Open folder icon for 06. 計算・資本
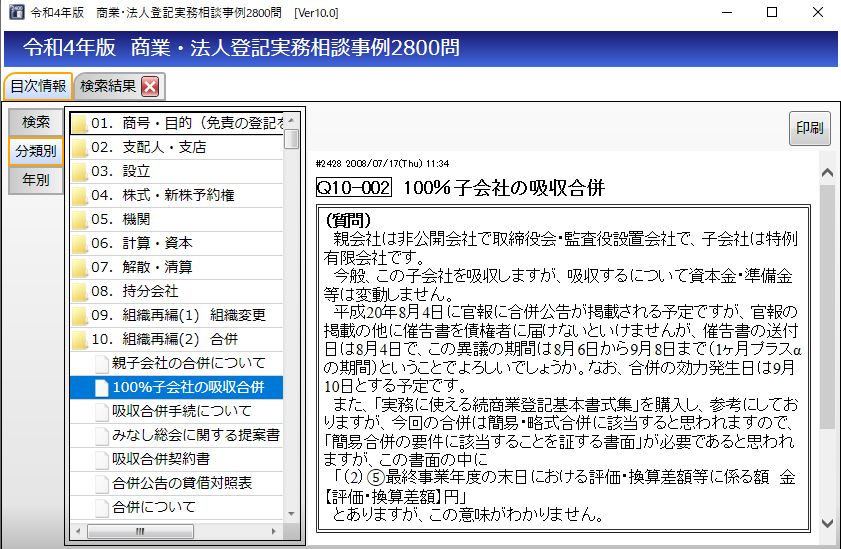The image size is (841, 549). [x=79, y=244]
